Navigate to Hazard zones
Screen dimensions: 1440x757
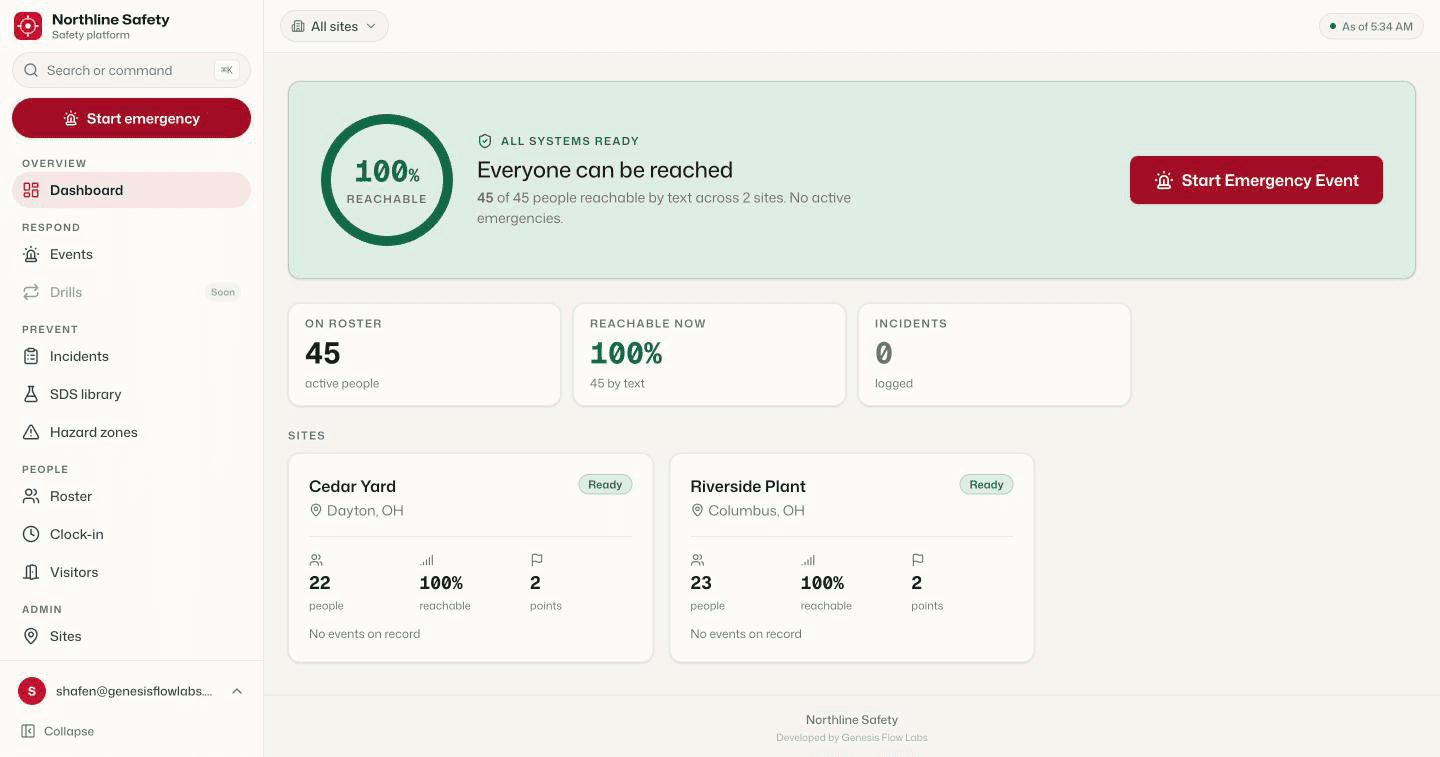[x=131, y=432]
